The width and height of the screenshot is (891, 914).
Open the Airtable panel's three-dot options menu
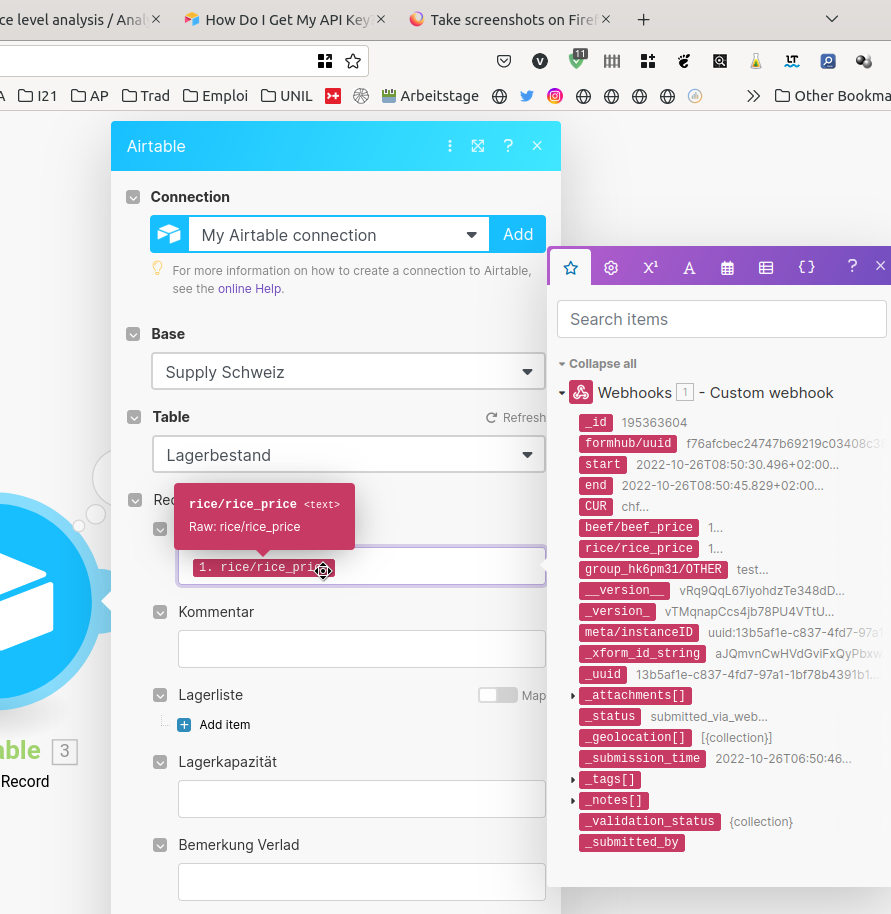[449, 146]
